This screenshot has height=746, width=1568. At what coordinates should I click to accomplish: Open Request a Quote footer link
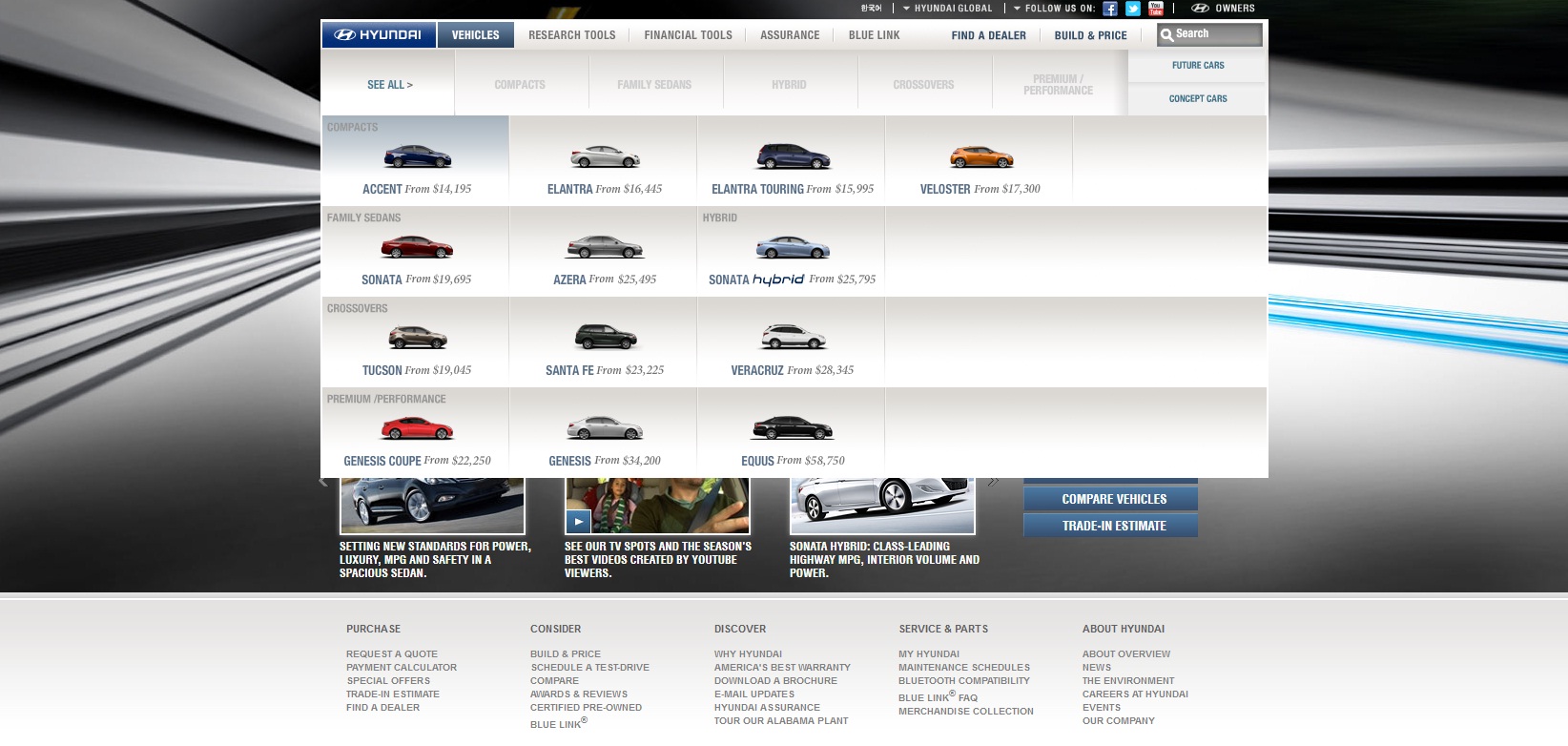click(392, 654)
